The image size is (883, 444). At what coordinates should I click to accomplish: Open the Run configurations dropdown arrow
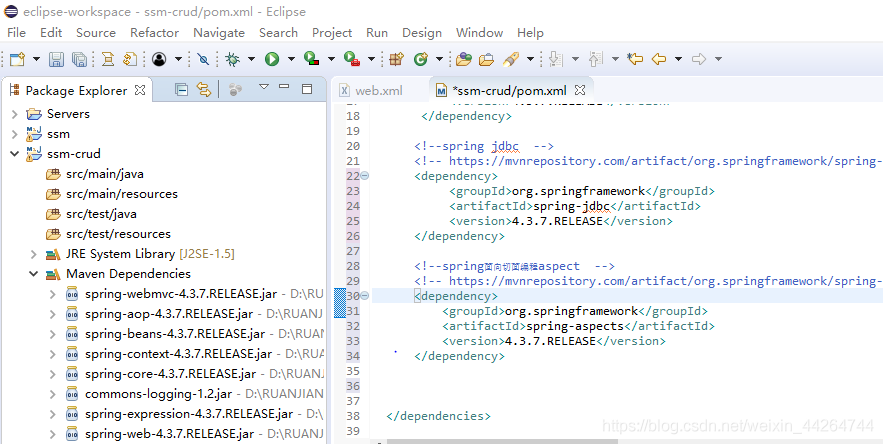pos(291,59)
